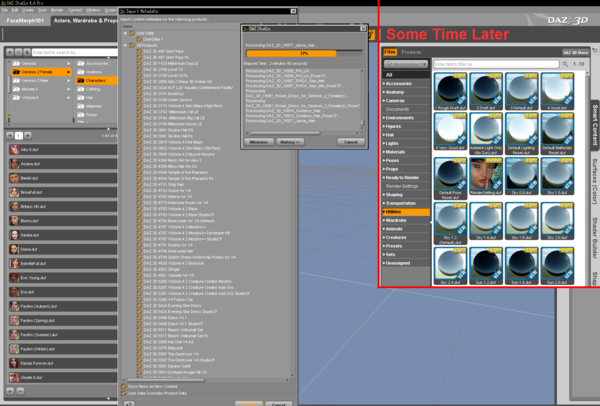Uncheck DAZ 3D 3138 Urban Sprawl checkbox
The width and height of the screenshot is (600, 406).
click(139, 100)
